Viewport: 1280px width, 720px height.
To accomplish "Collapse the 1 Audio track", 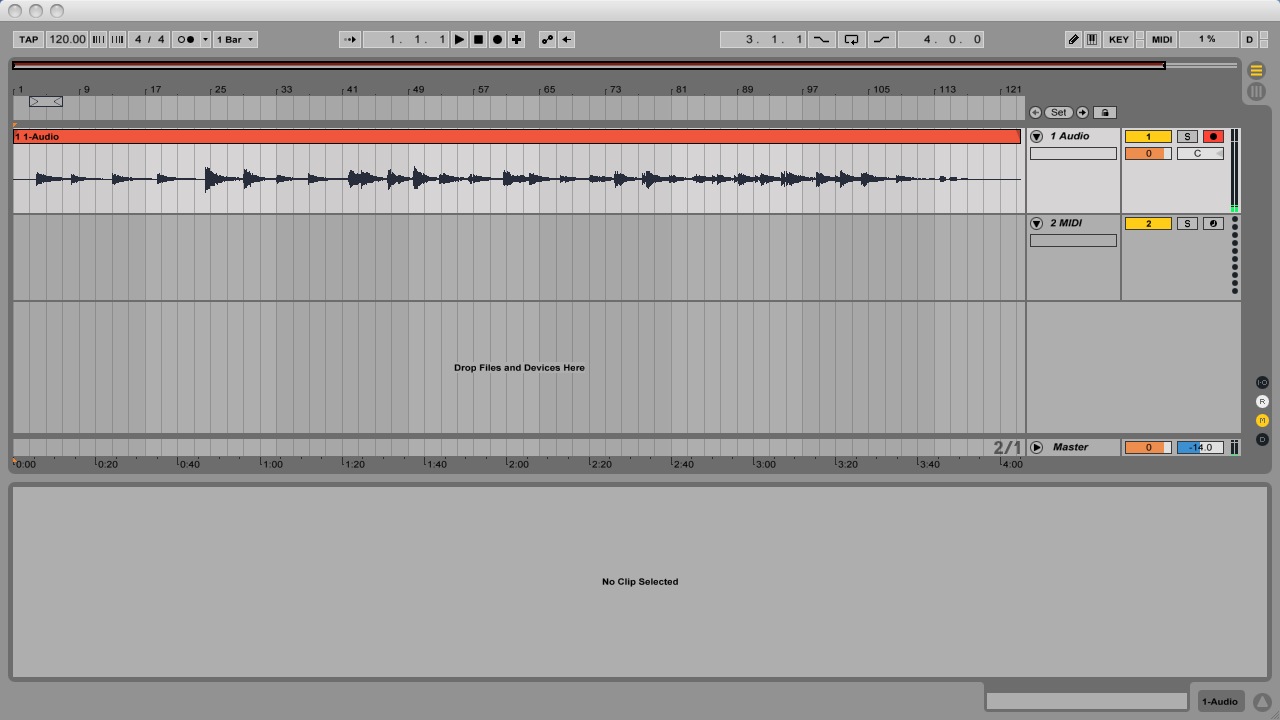I will pos(1037,137).
